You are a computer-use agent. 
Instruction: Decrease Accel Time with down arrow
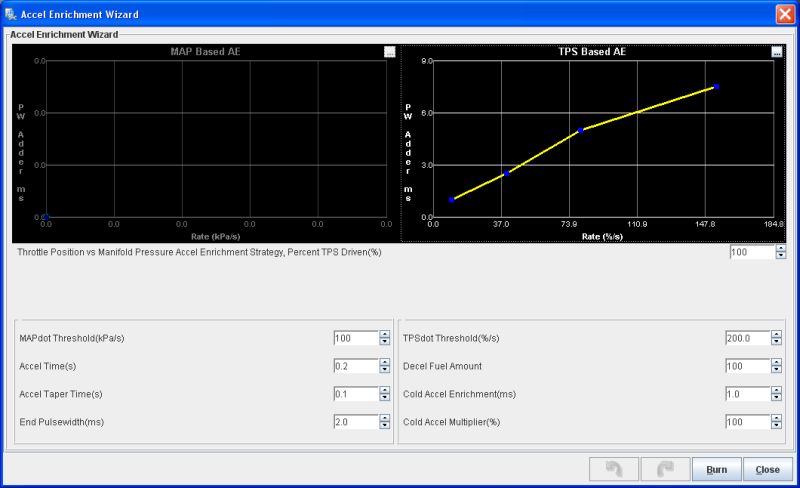[x=384, y=370]
